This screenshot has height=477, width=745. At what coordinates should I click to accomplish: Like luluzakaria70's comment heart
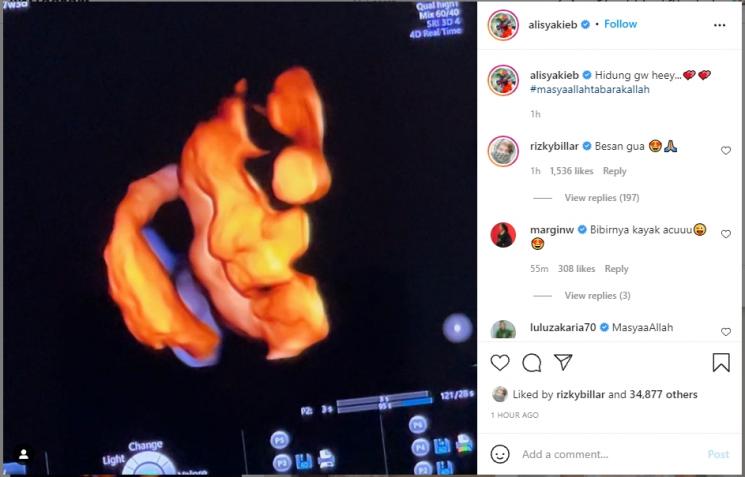726,332
